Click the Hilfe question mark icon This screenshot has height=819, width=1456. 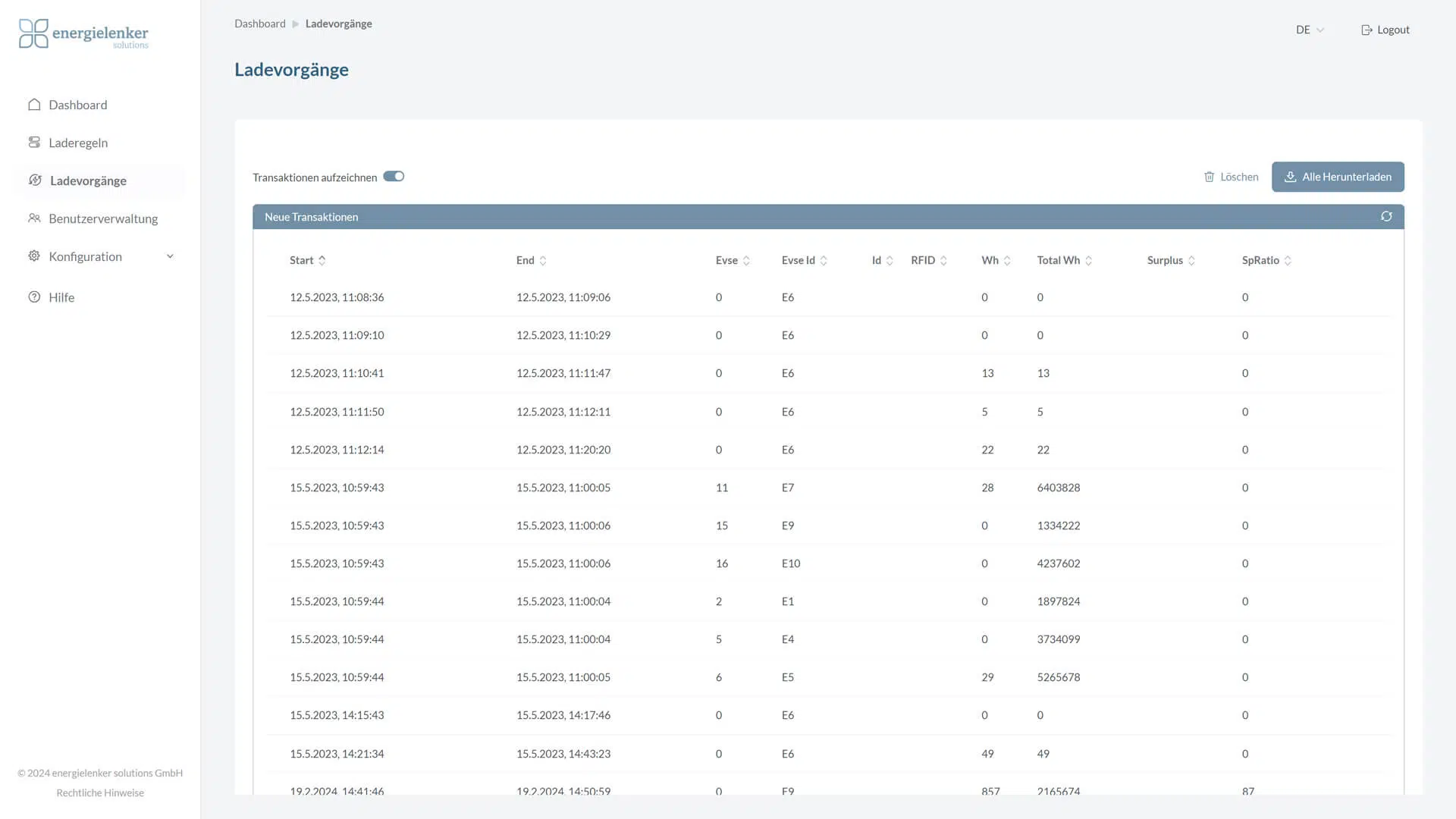point(34,297)
